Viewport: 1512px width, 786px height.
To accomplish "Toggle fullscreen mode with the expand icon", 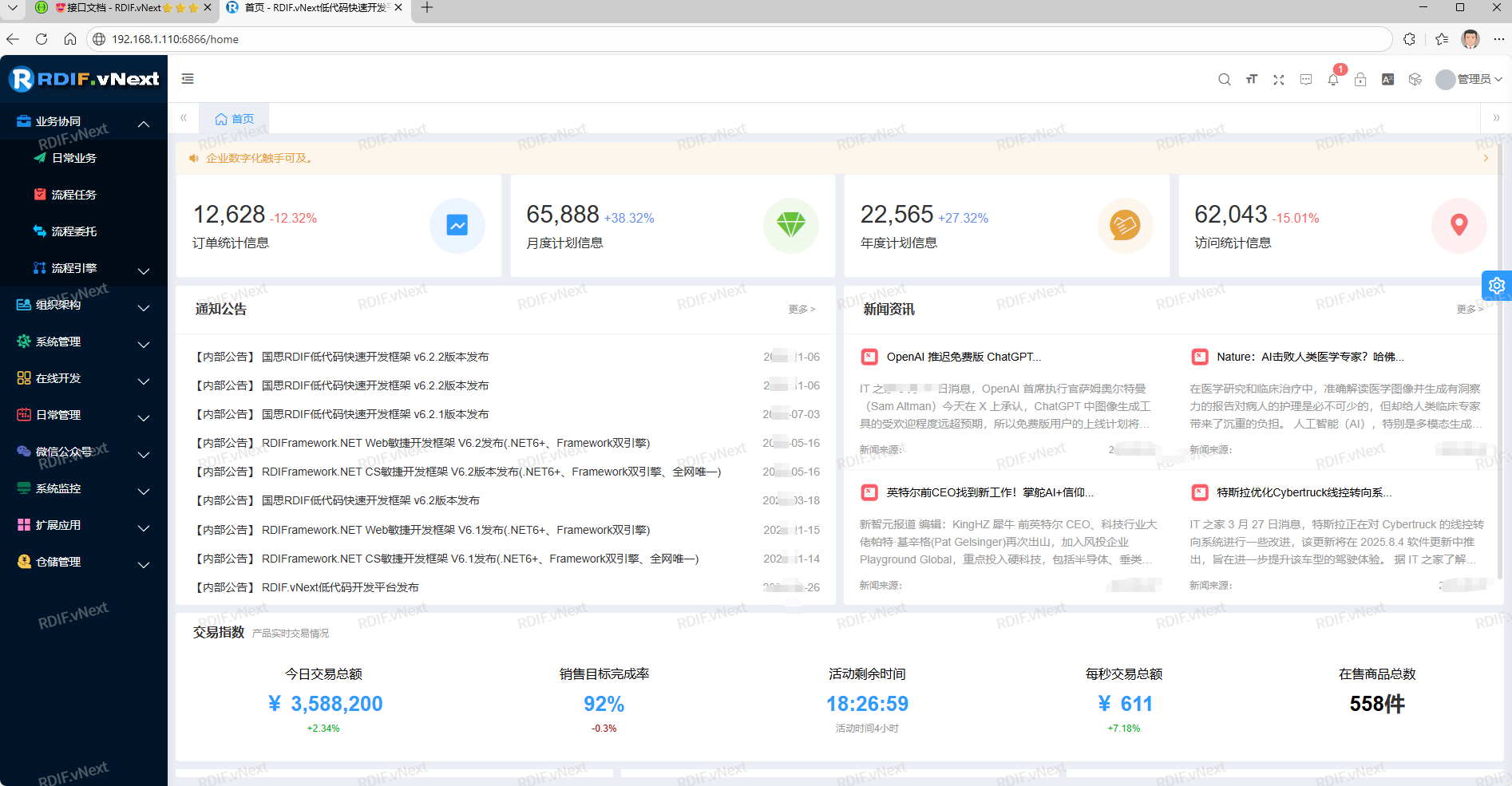I will coord(1278,79).
